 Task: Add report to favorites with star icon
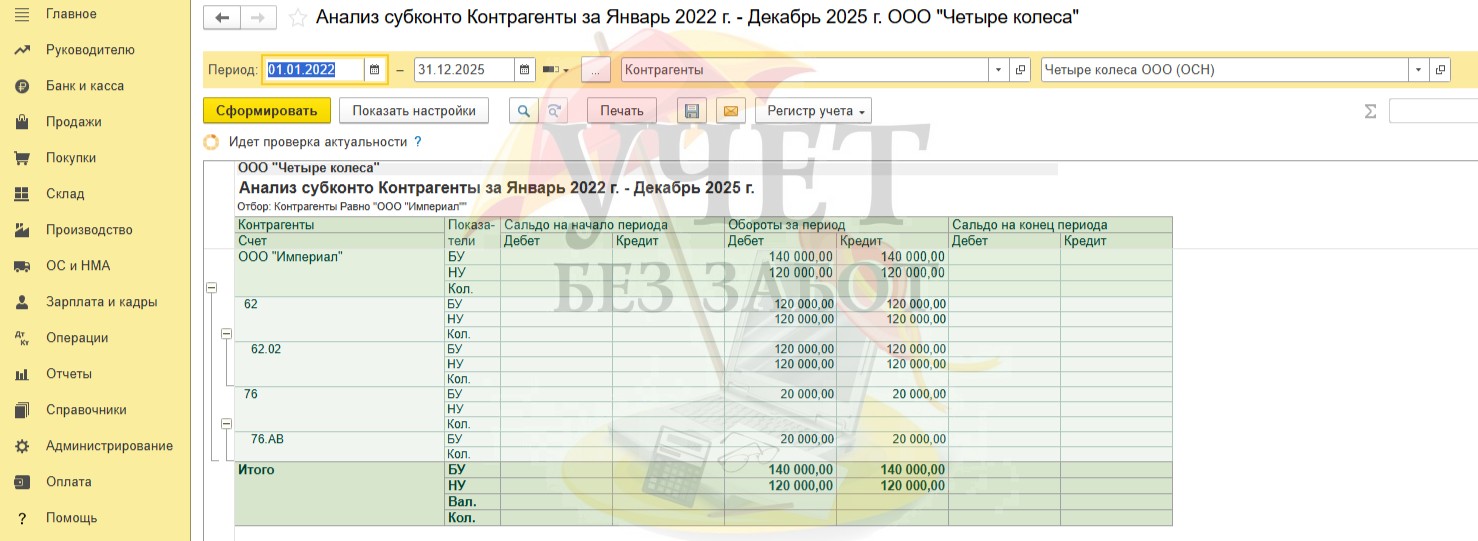(x=297, y=18)
